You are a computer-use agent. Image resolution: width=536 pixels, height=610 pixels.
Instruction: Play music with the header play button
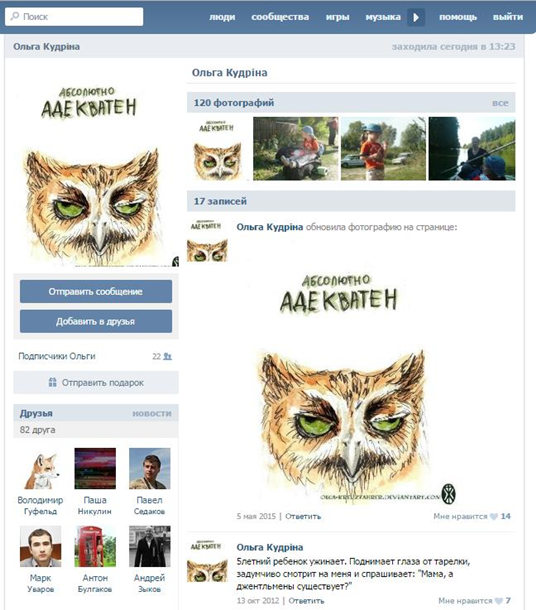(x=416, y=17)
